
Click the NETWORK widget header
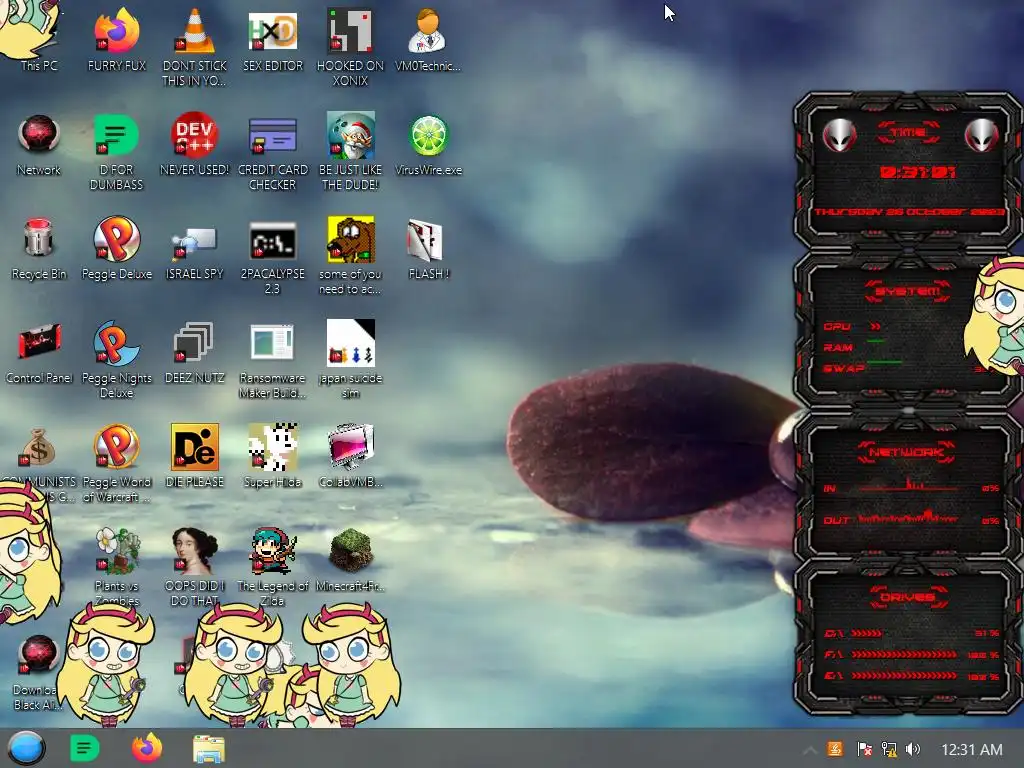point(906,452)
